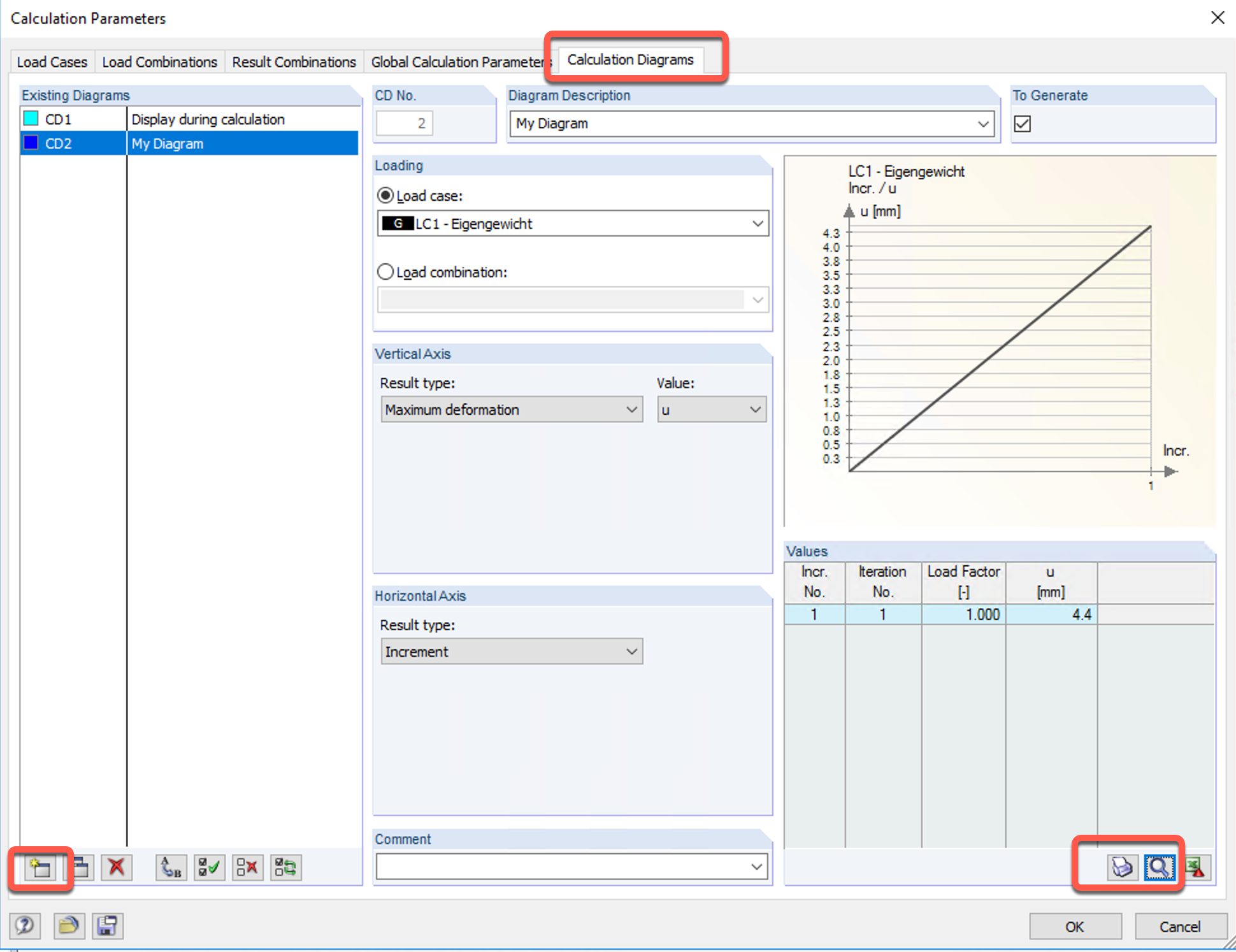Invert diagram selection with green arrows icon

tap(285, 867)
